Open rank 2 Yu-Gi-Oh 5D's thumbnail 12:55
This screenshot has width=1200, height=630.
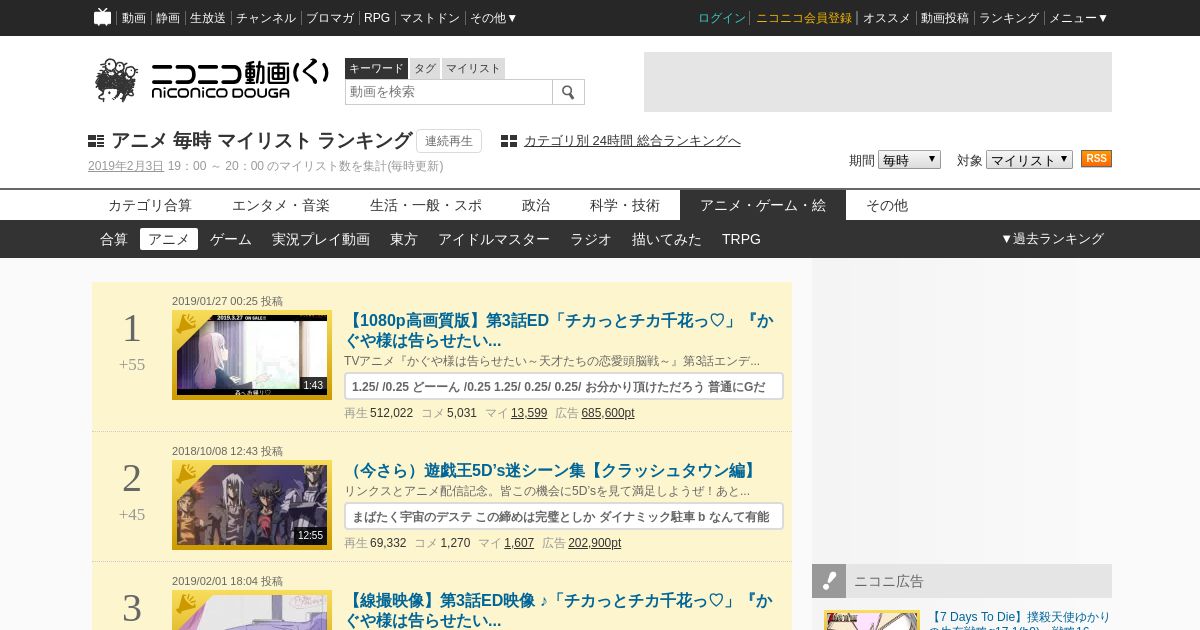[x=252, y=505]
